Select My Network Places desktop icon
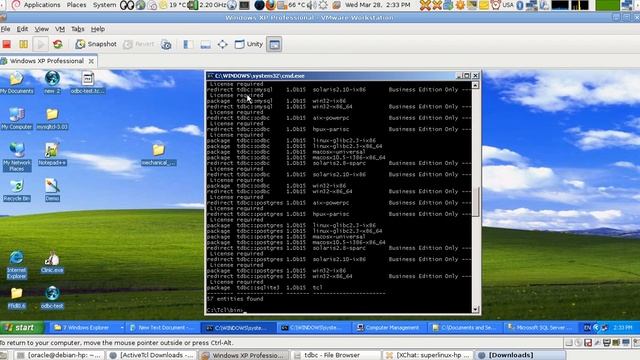 tap(17, 157)
